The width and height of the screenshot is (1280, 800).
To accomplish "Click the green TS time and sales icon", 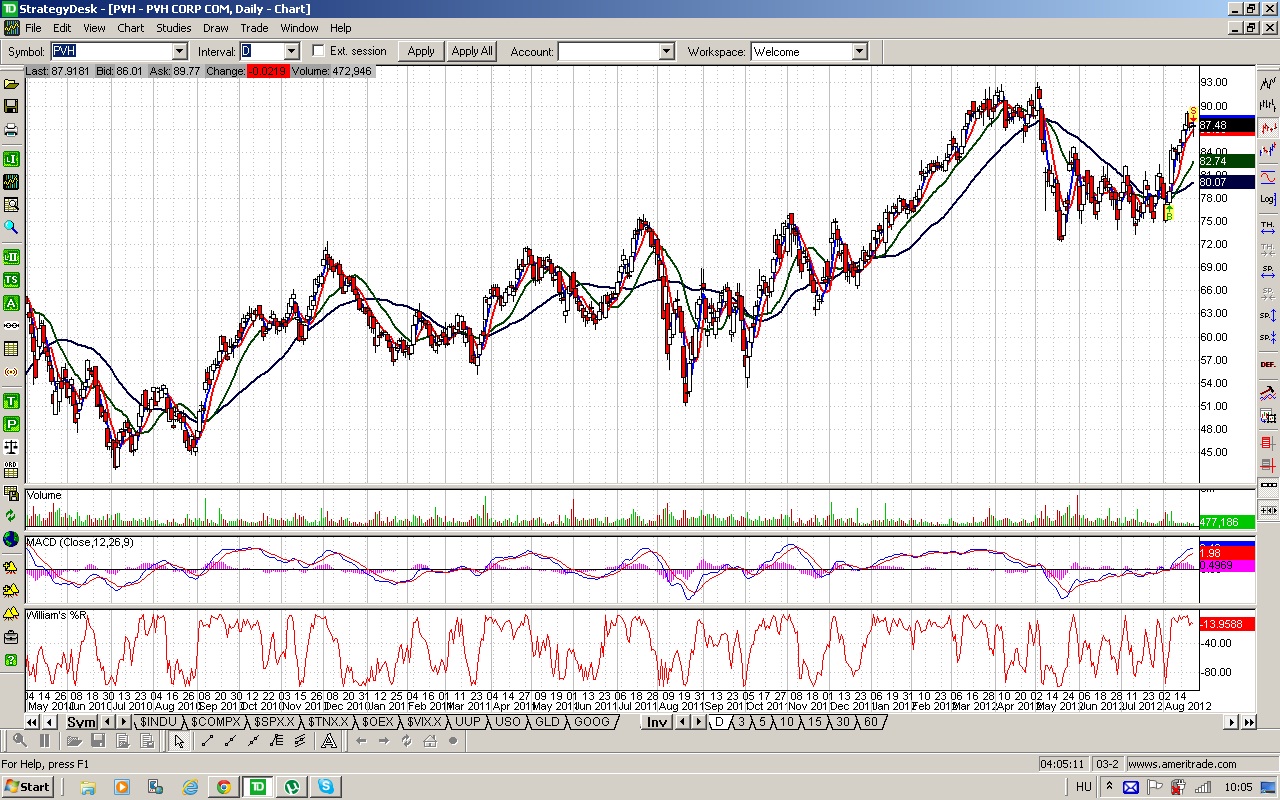I will (11, 280).
